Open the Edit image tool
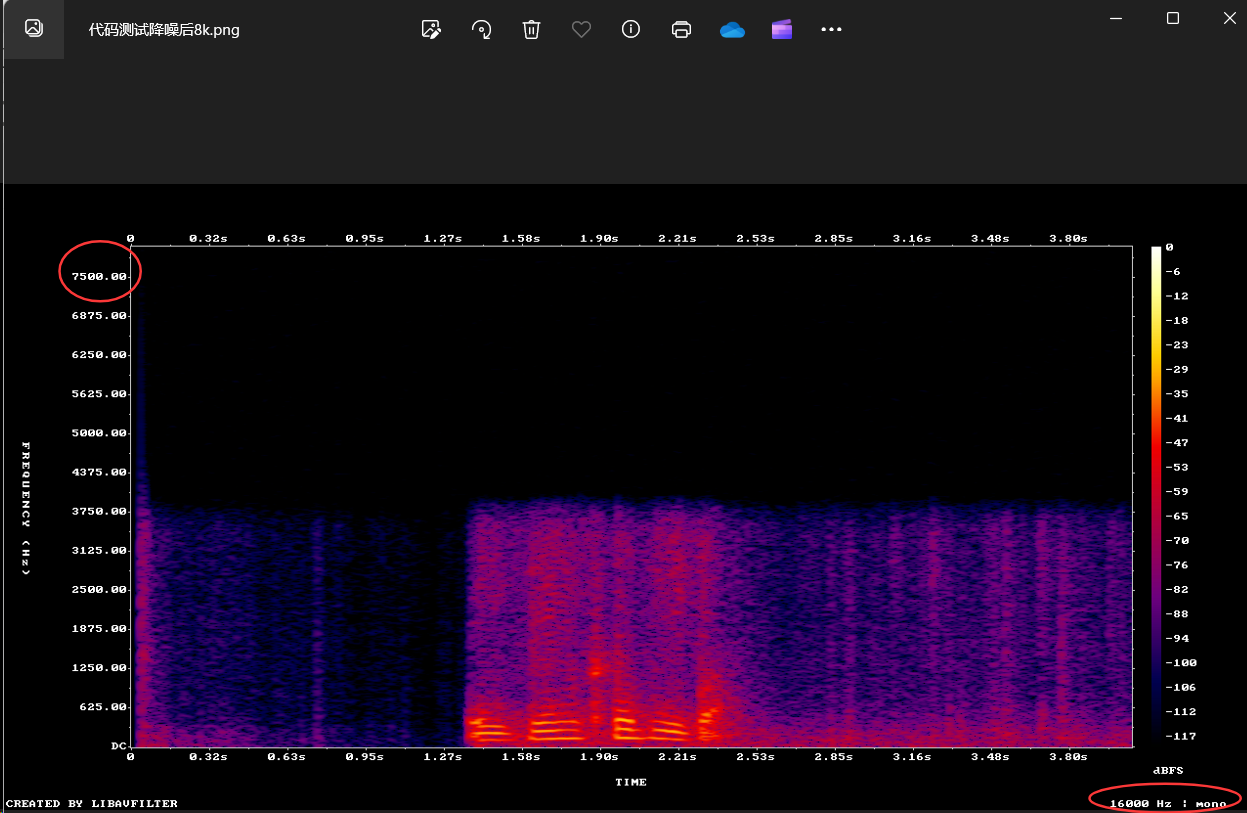Image resolution: width=1247 pixels, height=813 pixels. point(431,29)
